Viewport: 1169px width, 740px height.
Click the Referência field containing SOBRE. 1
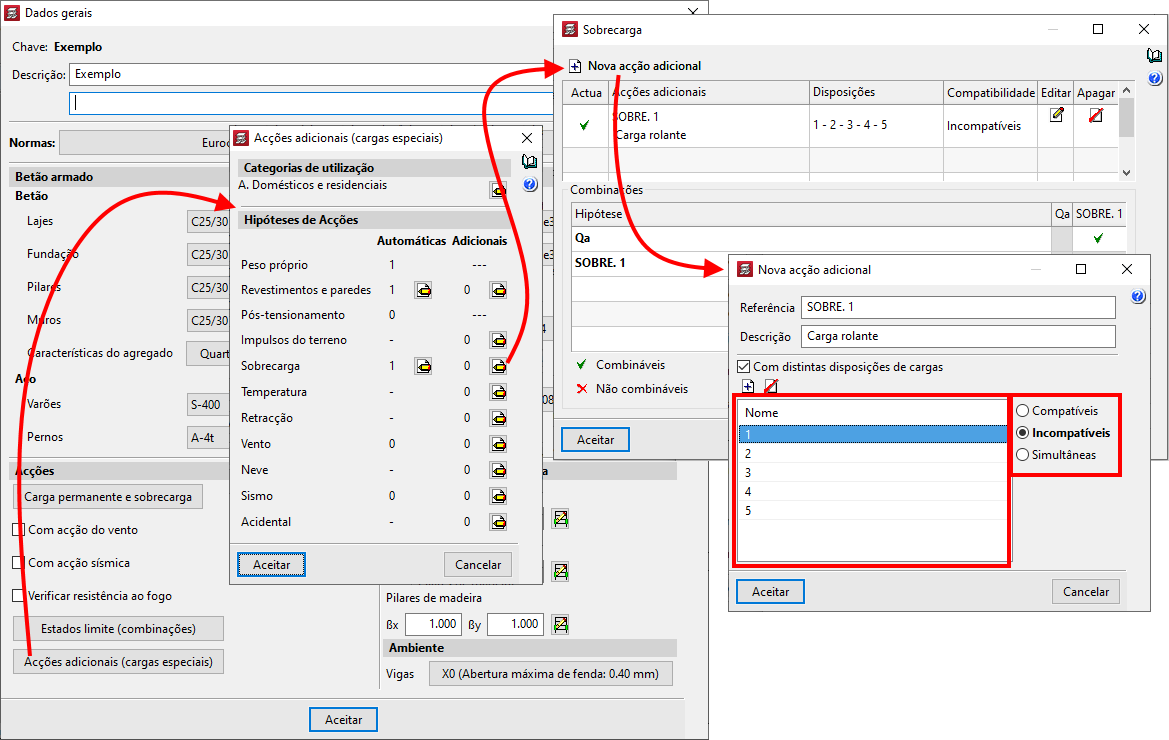(x=957, y=307)
